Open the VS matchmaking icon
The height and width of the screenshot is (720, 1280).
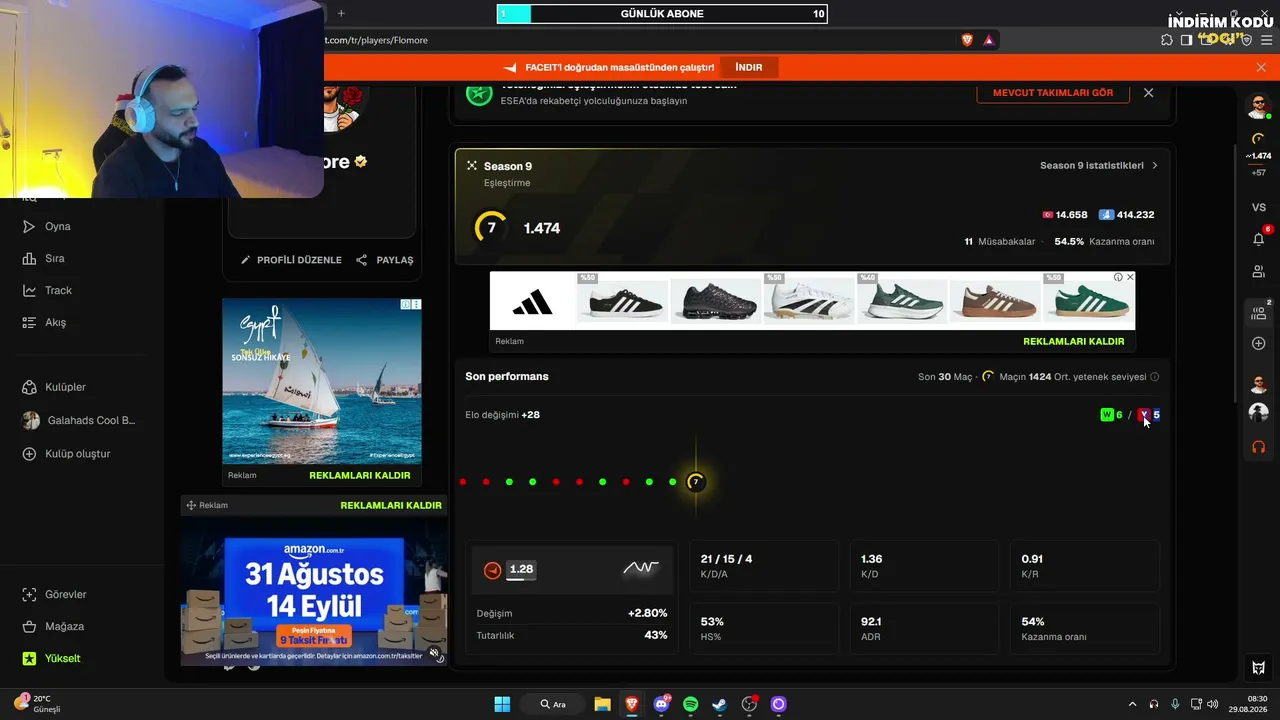click(1259, 207)
